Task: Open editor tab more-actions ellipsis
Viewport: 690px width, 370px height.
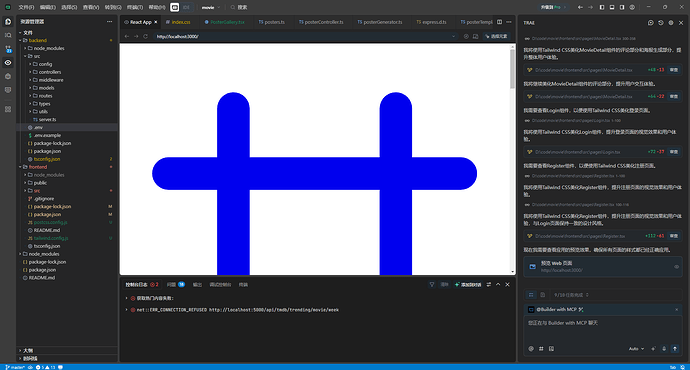Action: pos(509,22)
